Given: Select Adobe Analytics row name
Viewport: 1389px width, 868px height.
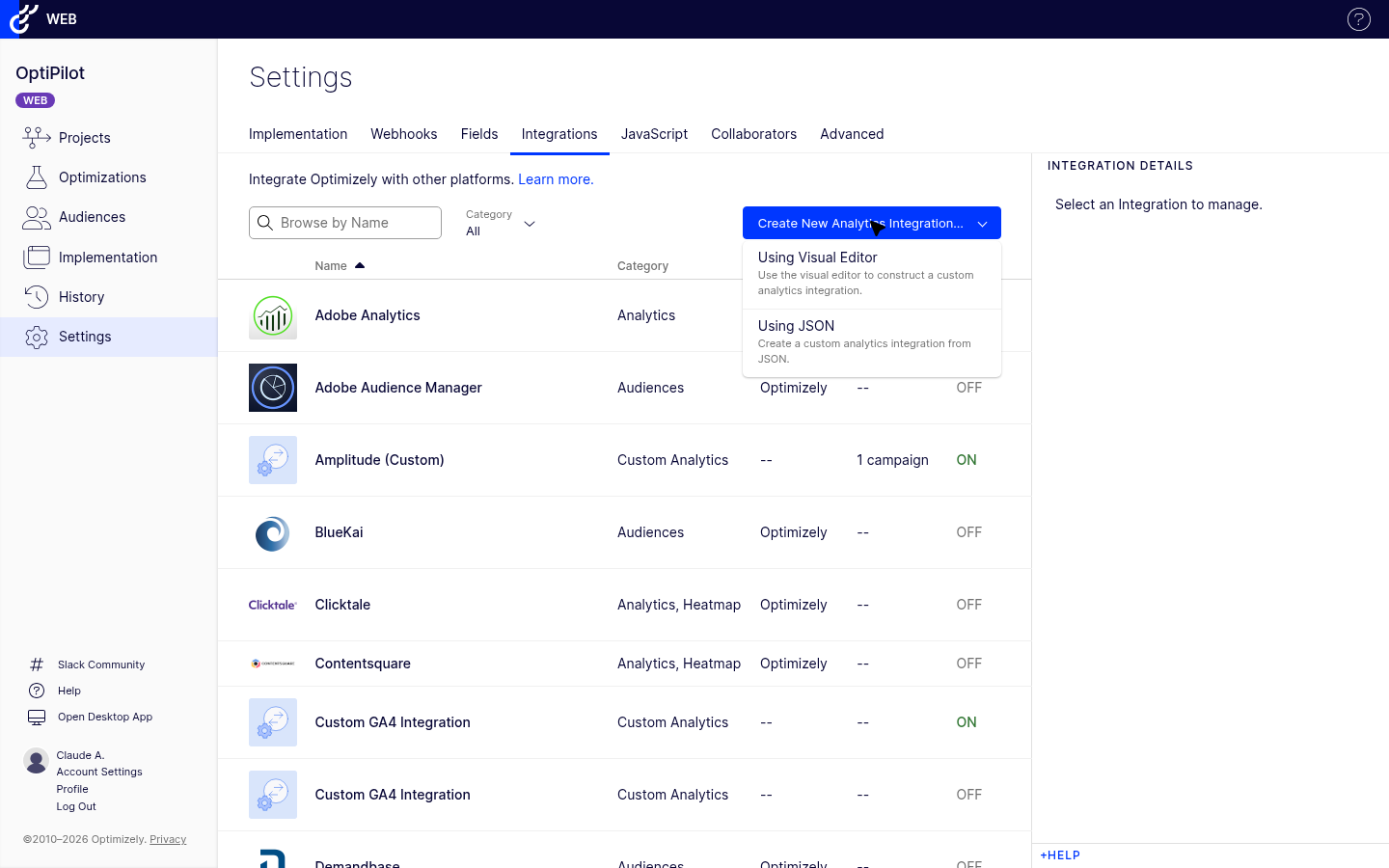Looking at the screenshot, I should pos(368,315).
